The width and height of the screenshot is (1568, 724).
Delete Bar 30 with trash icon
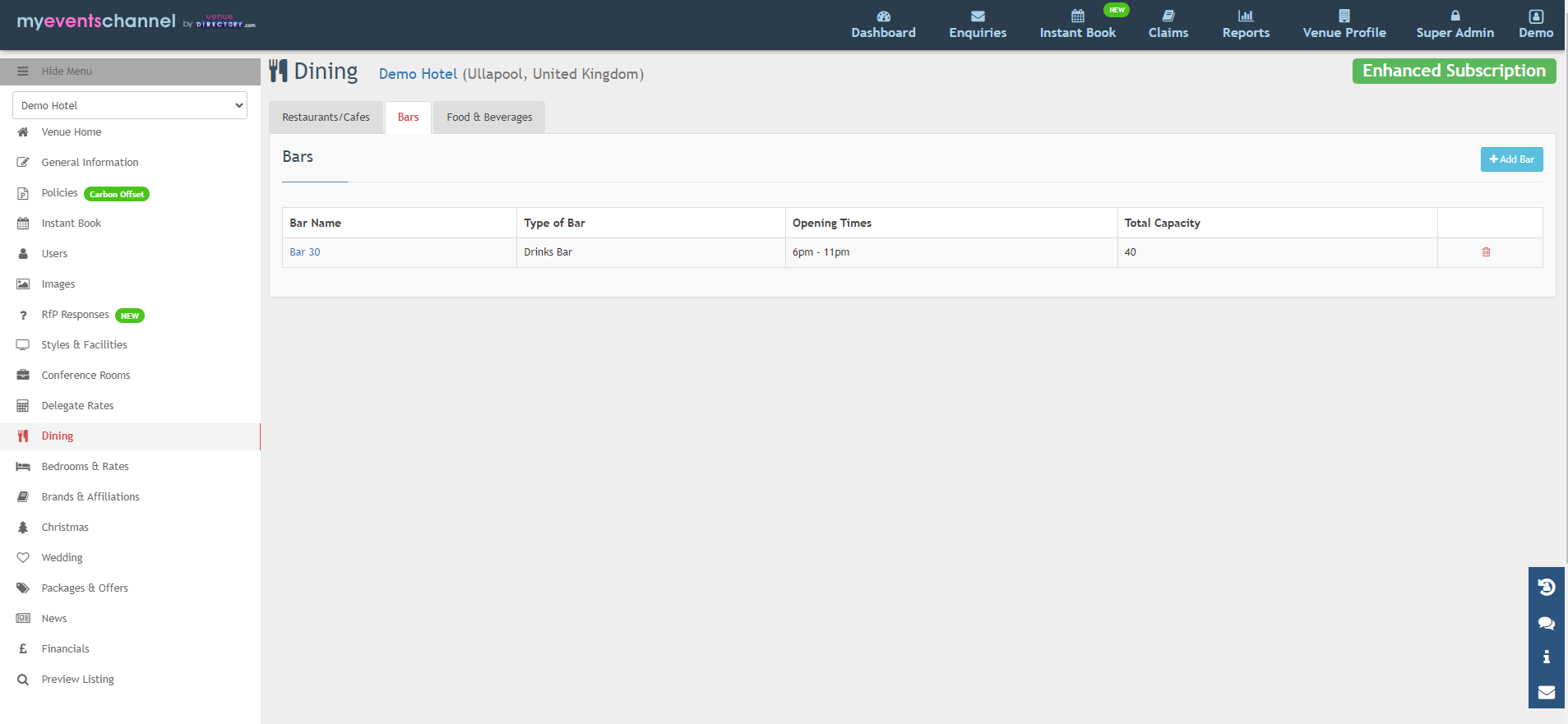click(1486, 252)
